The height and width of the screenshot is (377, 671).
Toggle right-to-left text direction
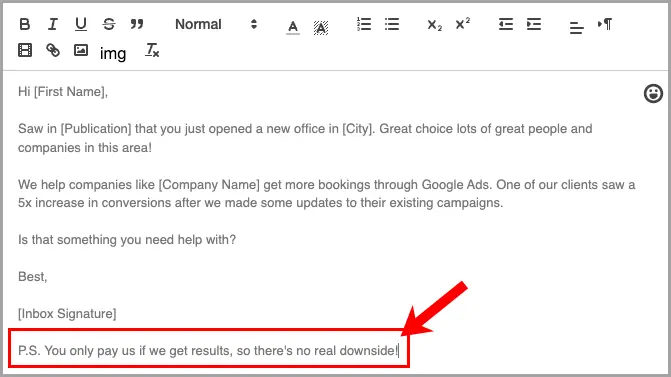605,24
